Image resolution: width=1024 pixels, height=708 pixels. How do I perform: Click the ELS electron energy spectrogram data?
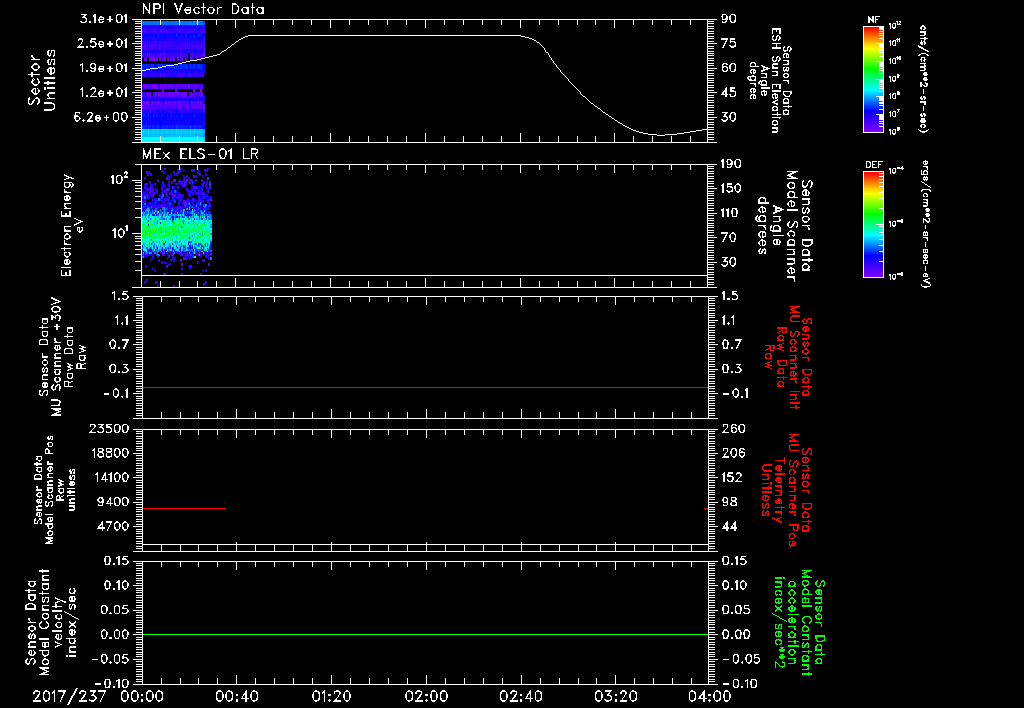click(x=176, y=227)
